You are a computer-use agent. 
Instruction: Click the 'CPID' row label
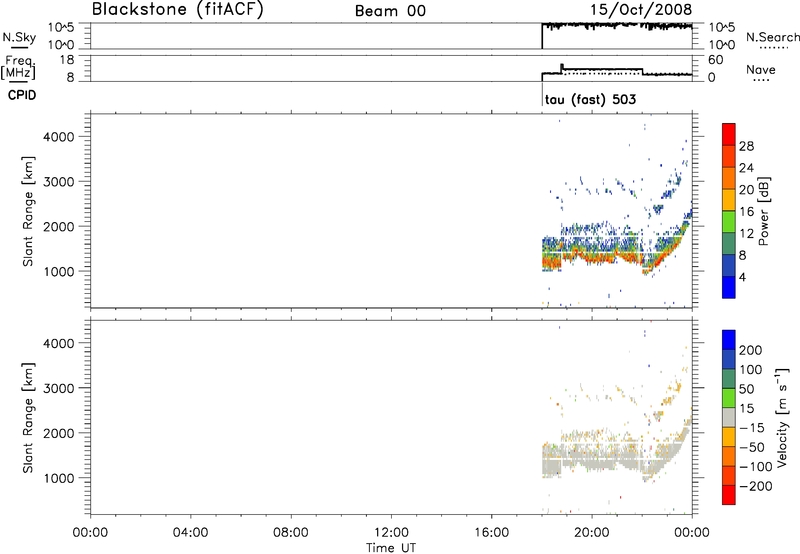(x=22, y=95)
